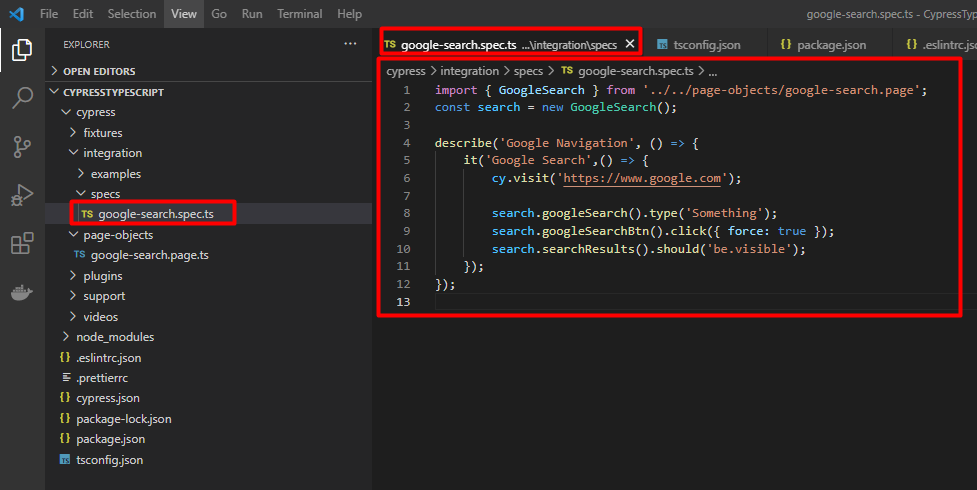Expand the node_modules folder
This screenshot has width=977, height=490.
tap(114, 337)
